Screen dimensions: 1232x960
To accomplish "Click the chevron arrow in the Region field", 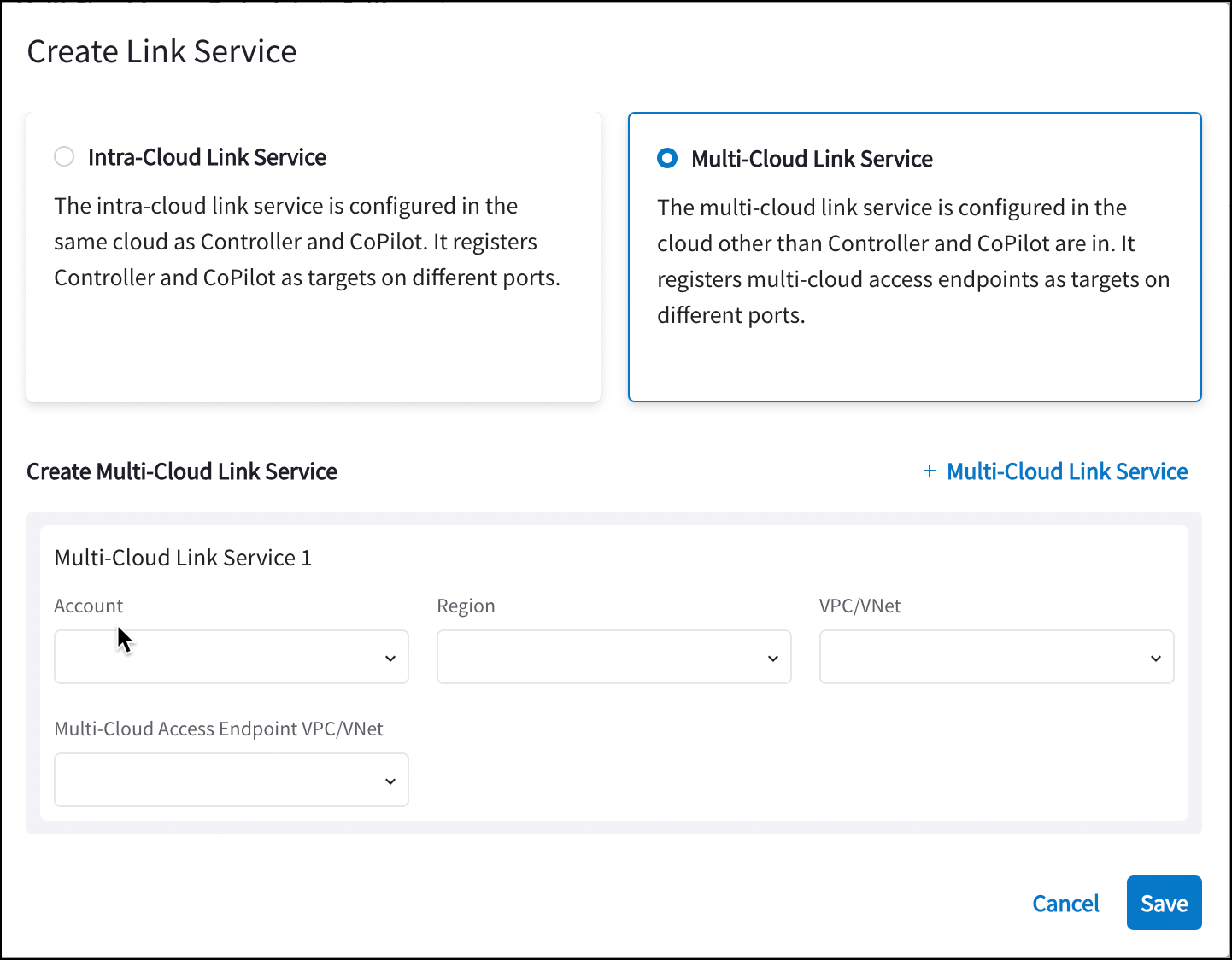I will pos(773,658).
